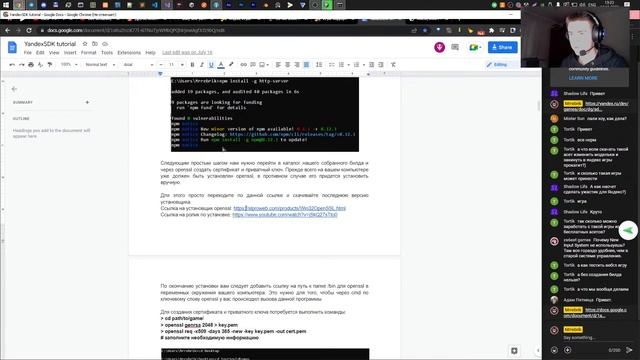Image resolution: width=640 pixels, height=360 pixels.
Task: Open the Help menu
Action: (x=151, y=53)
